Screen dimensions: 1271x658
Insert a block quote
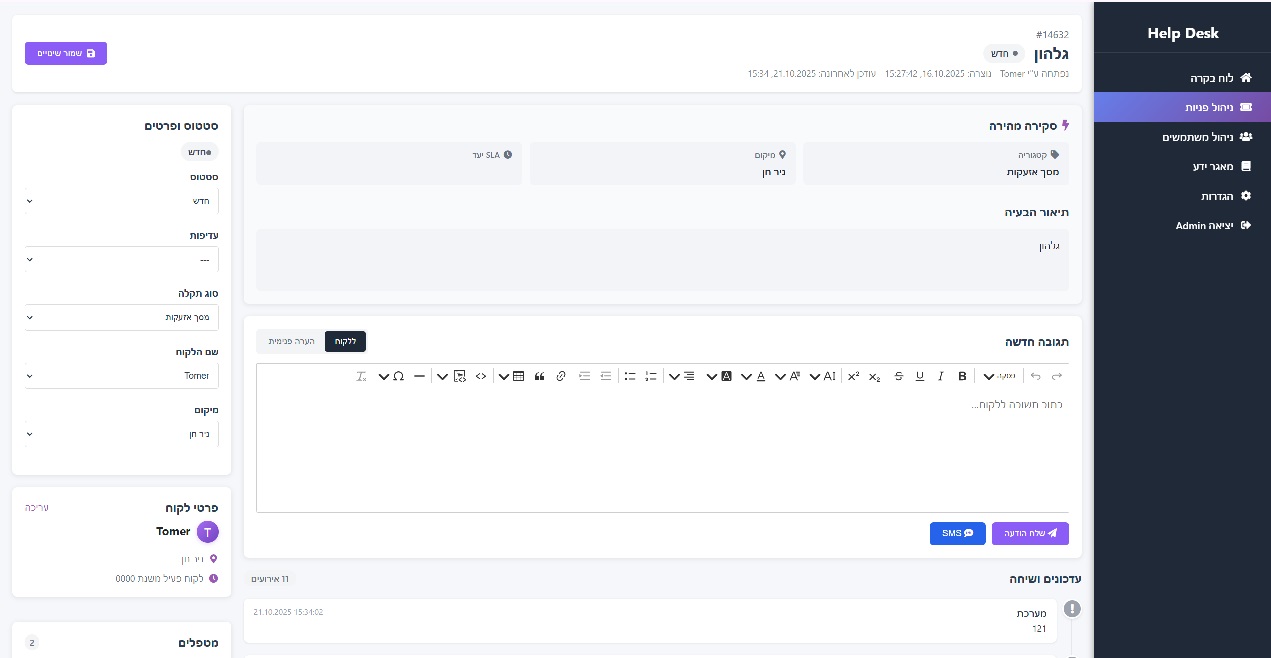click(539, 376)
